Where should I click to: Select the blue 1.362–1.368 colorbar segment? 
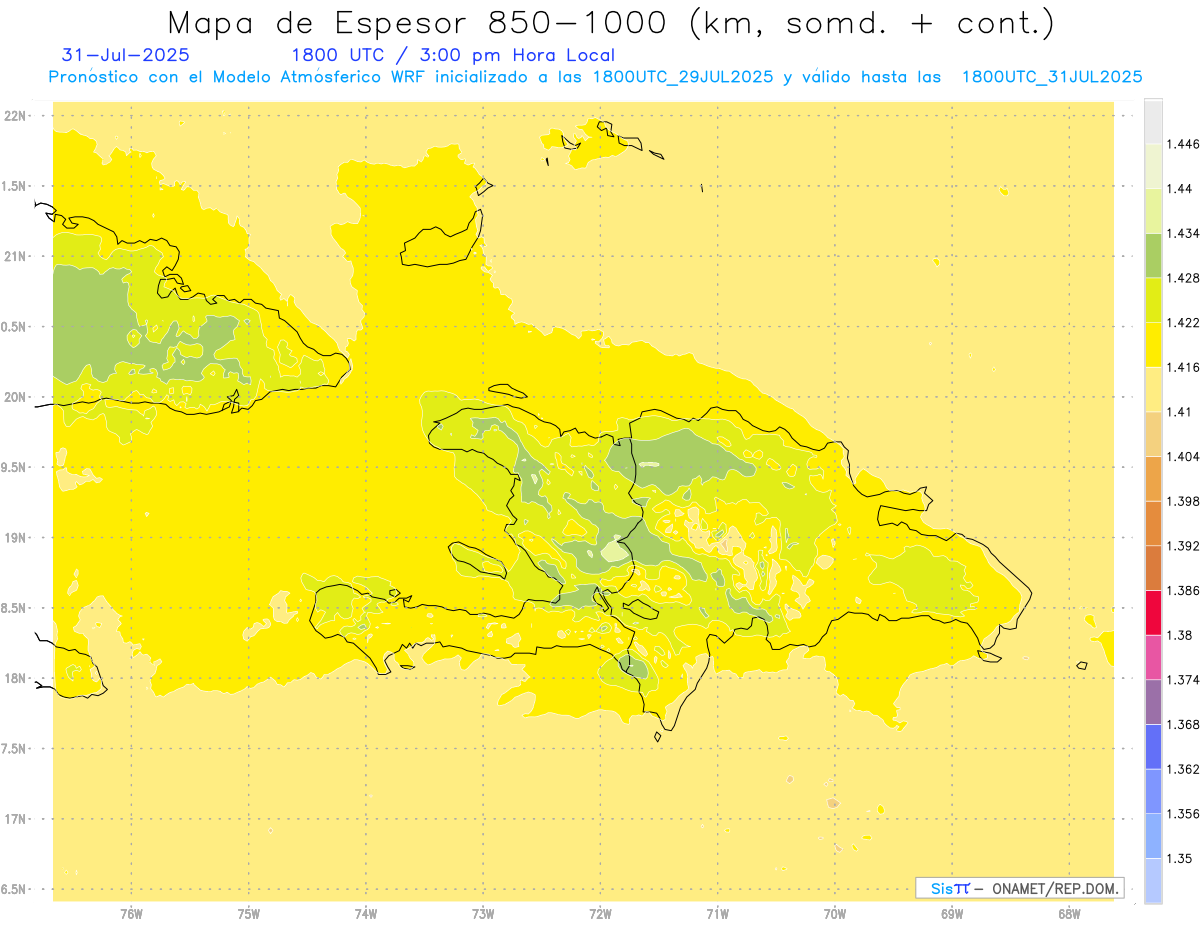(1153, 746)
